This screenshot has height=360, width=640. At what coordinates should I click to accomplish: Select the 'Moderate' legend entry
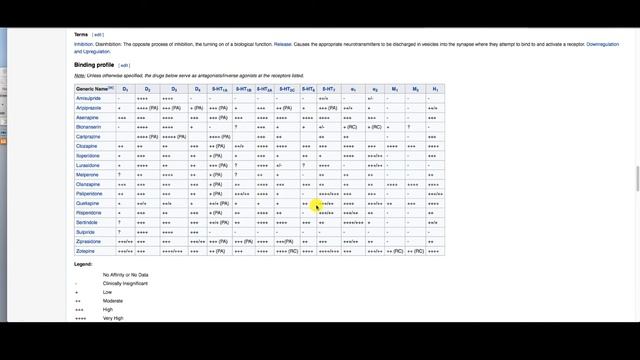pos(113,301)
